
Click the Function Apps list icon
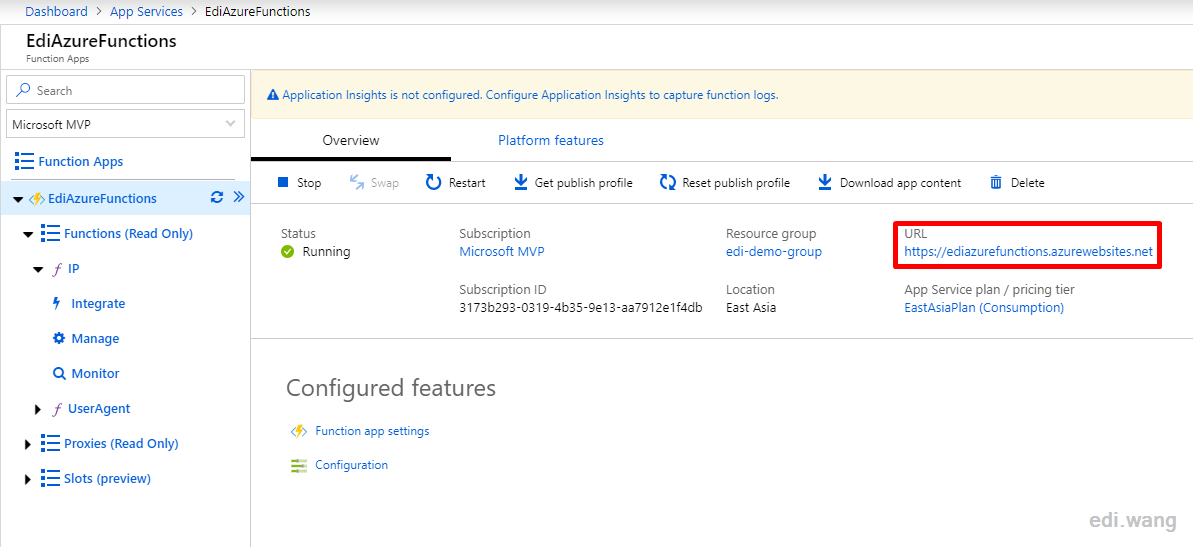point(24,161)
